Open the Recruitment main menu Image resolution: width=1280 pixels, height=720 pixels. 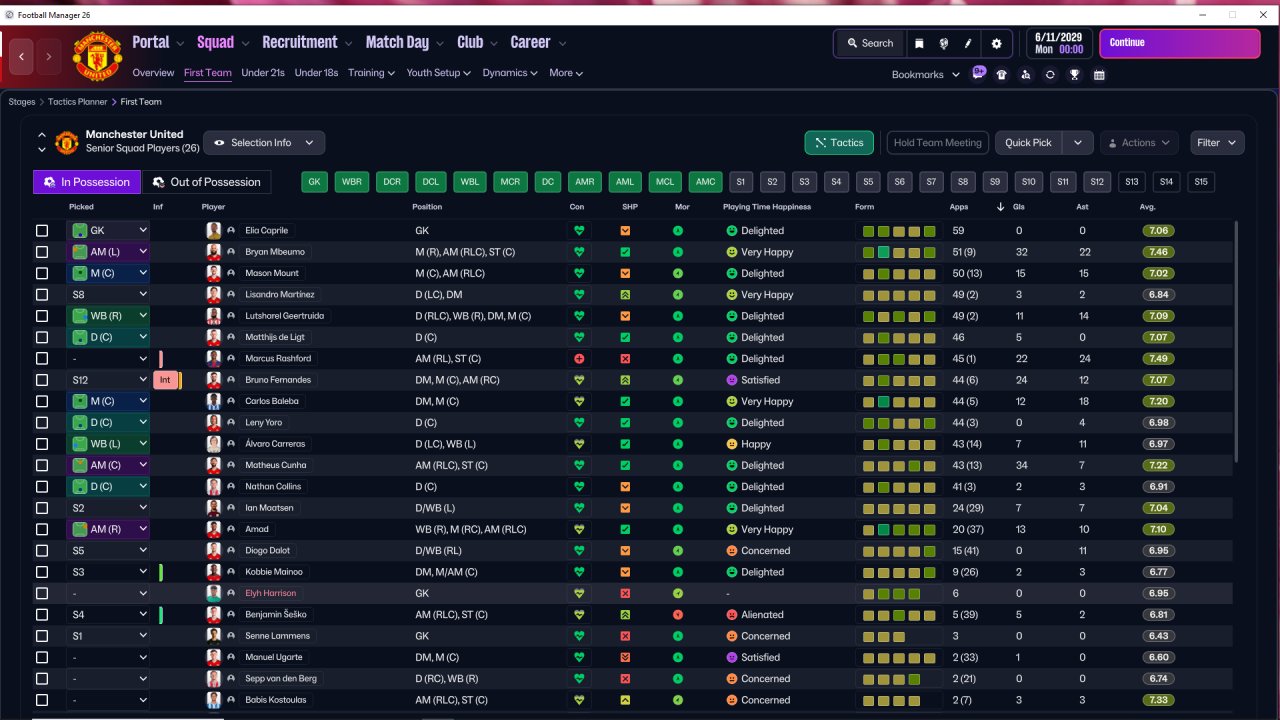click(x=307, y=42)
